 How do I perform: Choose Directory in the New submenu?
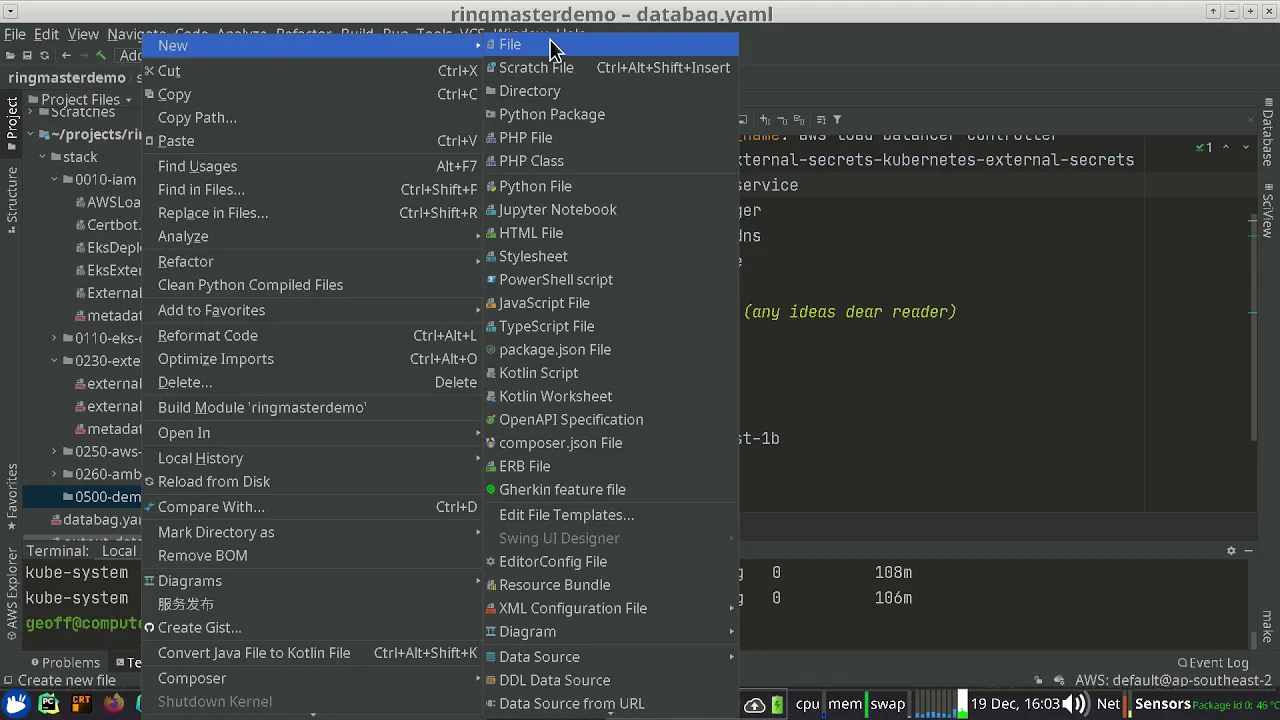611,91
